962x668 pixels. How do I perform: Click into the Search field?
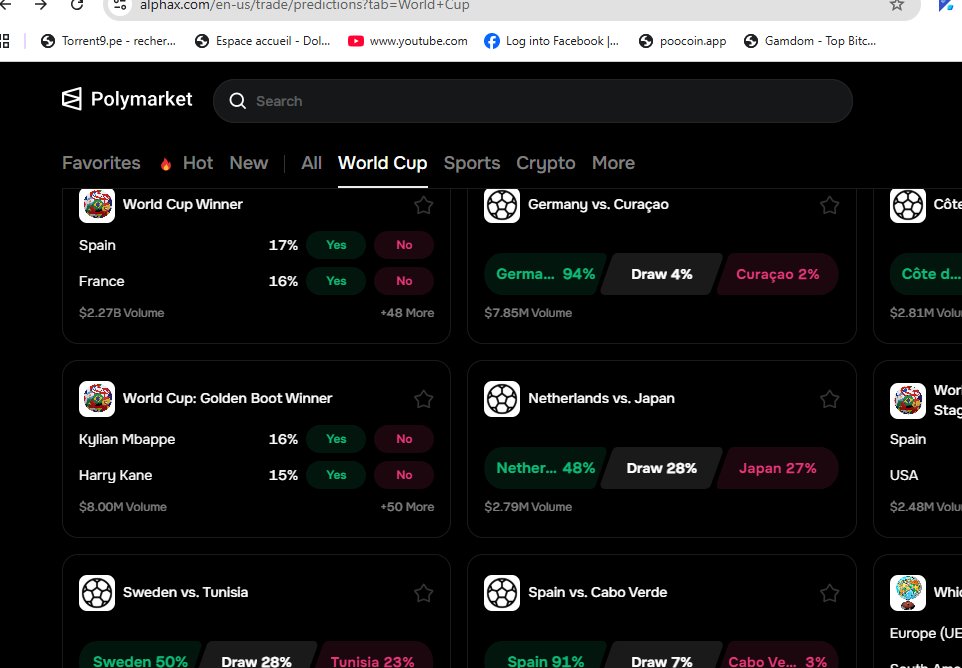533,101
